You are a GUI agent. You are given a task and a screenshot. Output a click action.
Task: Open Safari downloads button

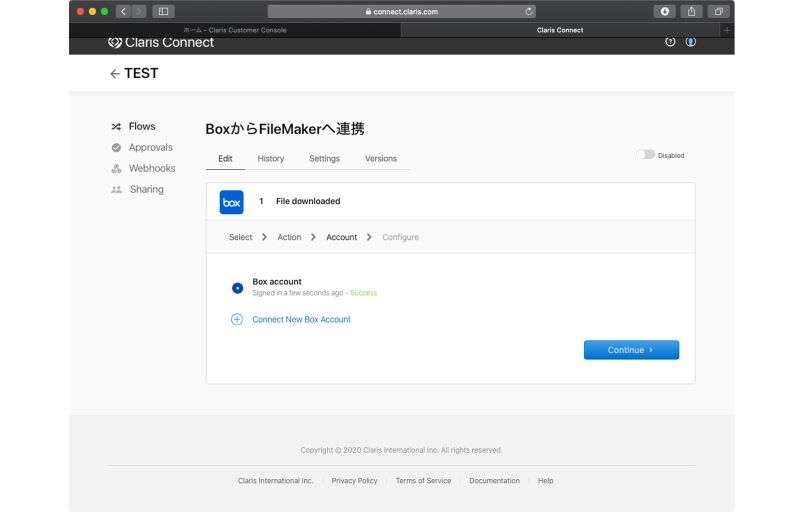664,11
